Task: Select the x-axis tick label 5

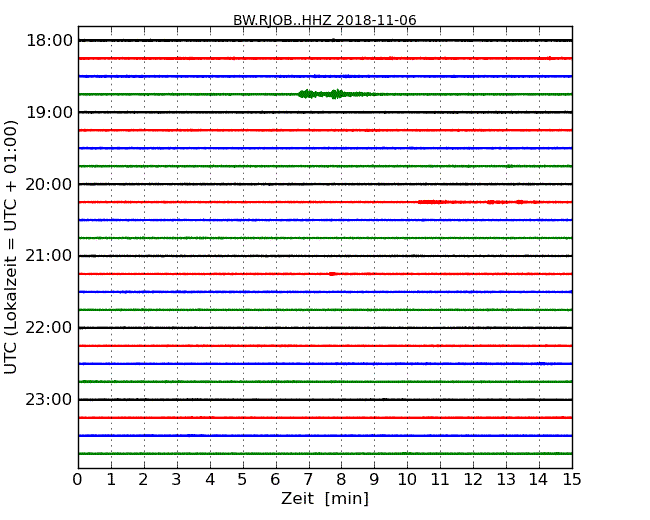Action: click(243, 479)
